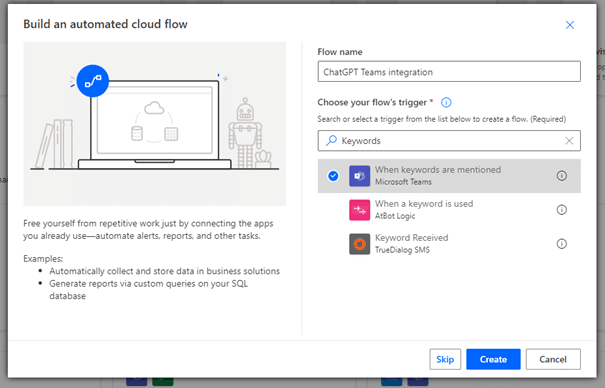Click the TrueDialog SMS connector icon
Image resolution: width=605 pixels, height=388 pixels.
click(359, 244)
